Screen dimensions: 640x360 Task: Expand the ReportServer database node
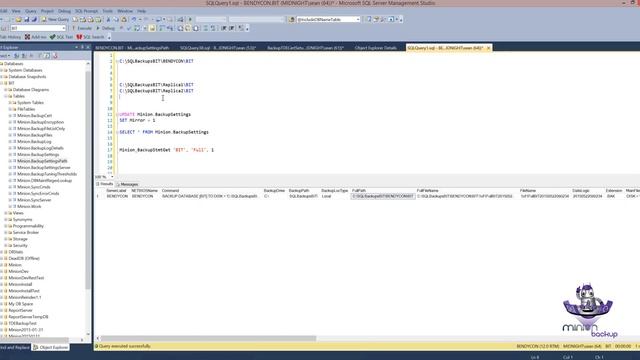click(x=2, y=311)
